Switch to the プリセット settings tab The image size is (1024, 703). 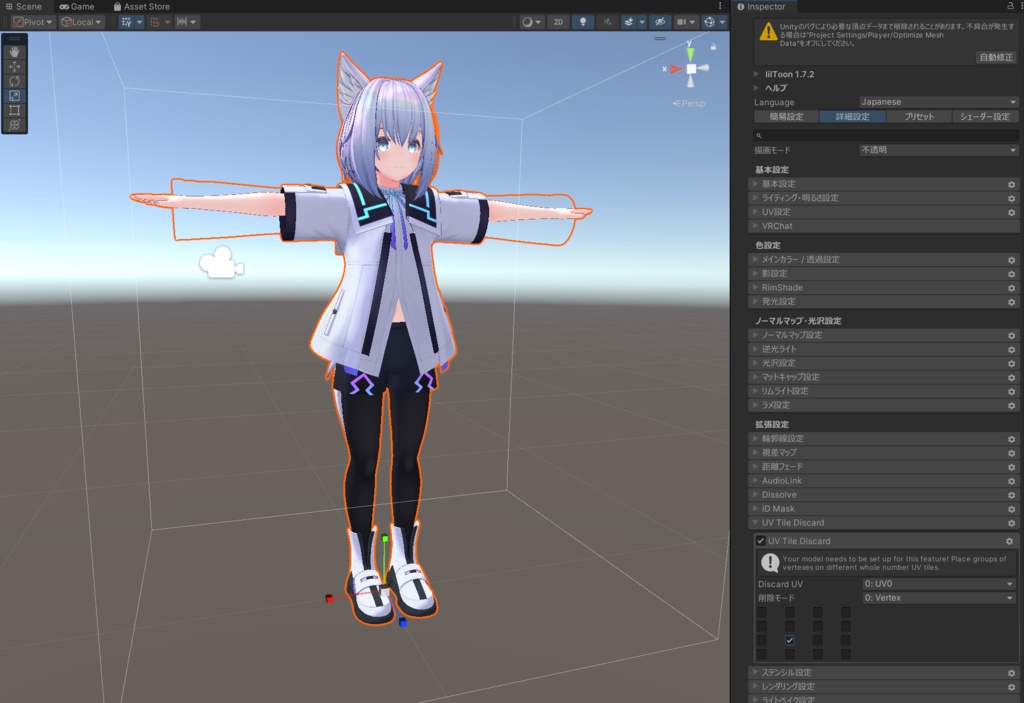920,116
